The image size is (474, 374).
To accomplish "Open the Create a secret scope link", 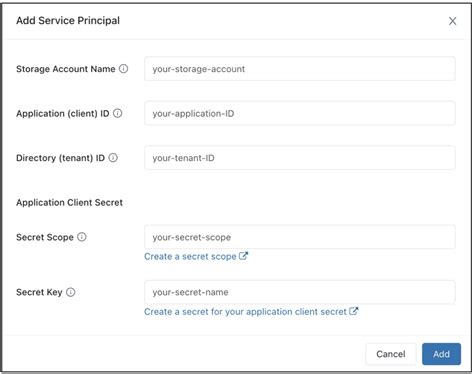I will pos(190,256).
